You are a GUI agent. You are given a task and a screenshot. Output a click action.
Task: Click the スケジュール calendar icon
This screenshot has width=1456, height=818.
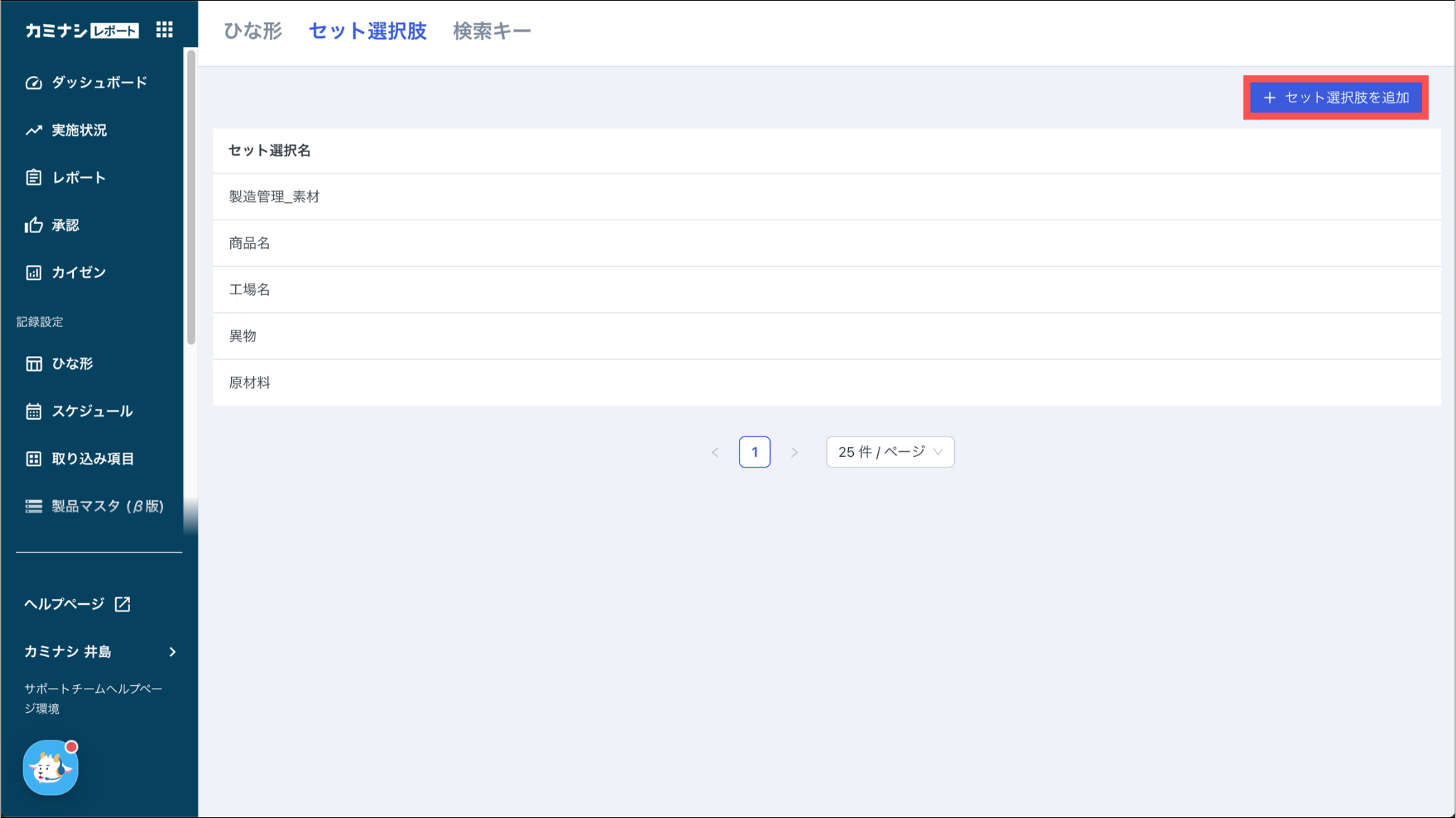(x=33, y=411)
